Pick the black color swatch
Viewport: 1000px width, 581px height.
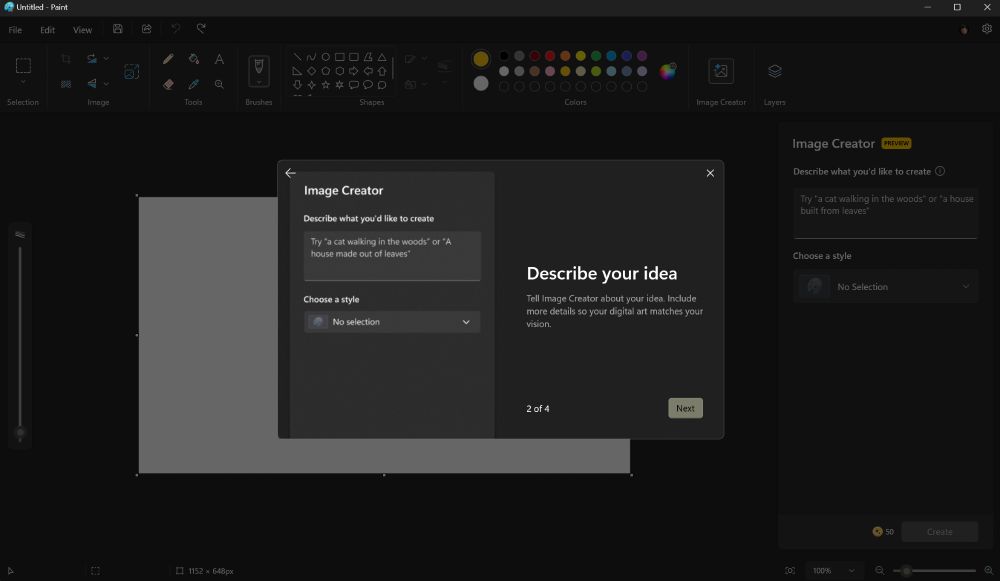(x=504, y=56)
